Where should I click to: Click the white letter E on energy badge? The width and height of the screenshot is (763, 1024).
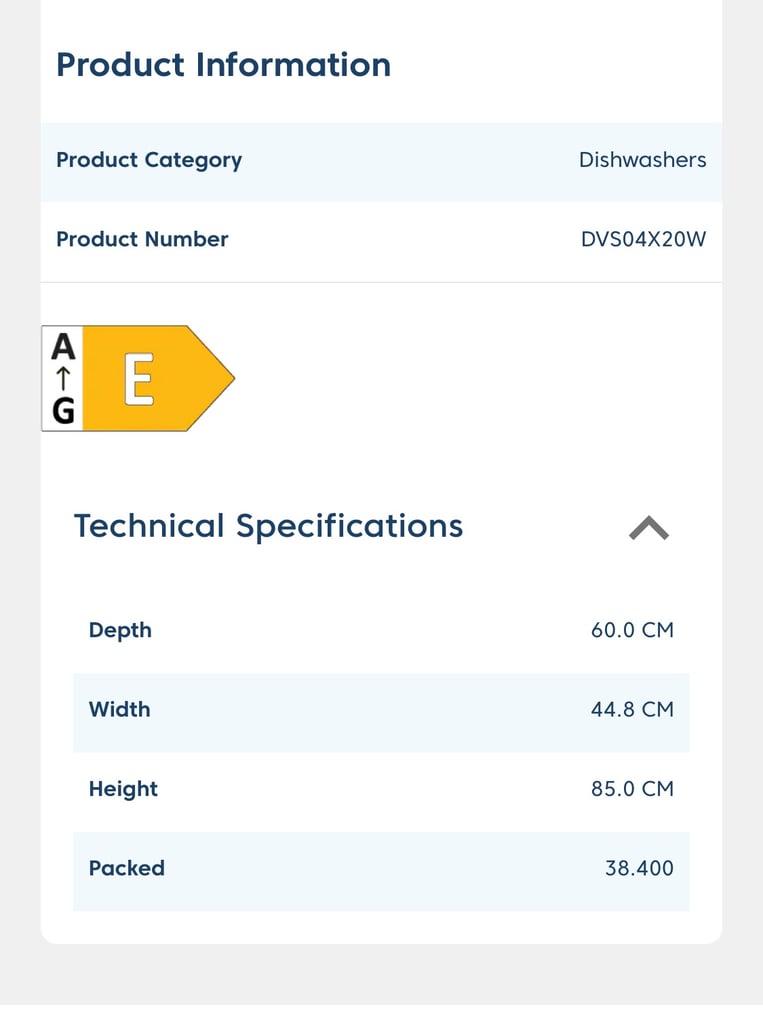139,379
